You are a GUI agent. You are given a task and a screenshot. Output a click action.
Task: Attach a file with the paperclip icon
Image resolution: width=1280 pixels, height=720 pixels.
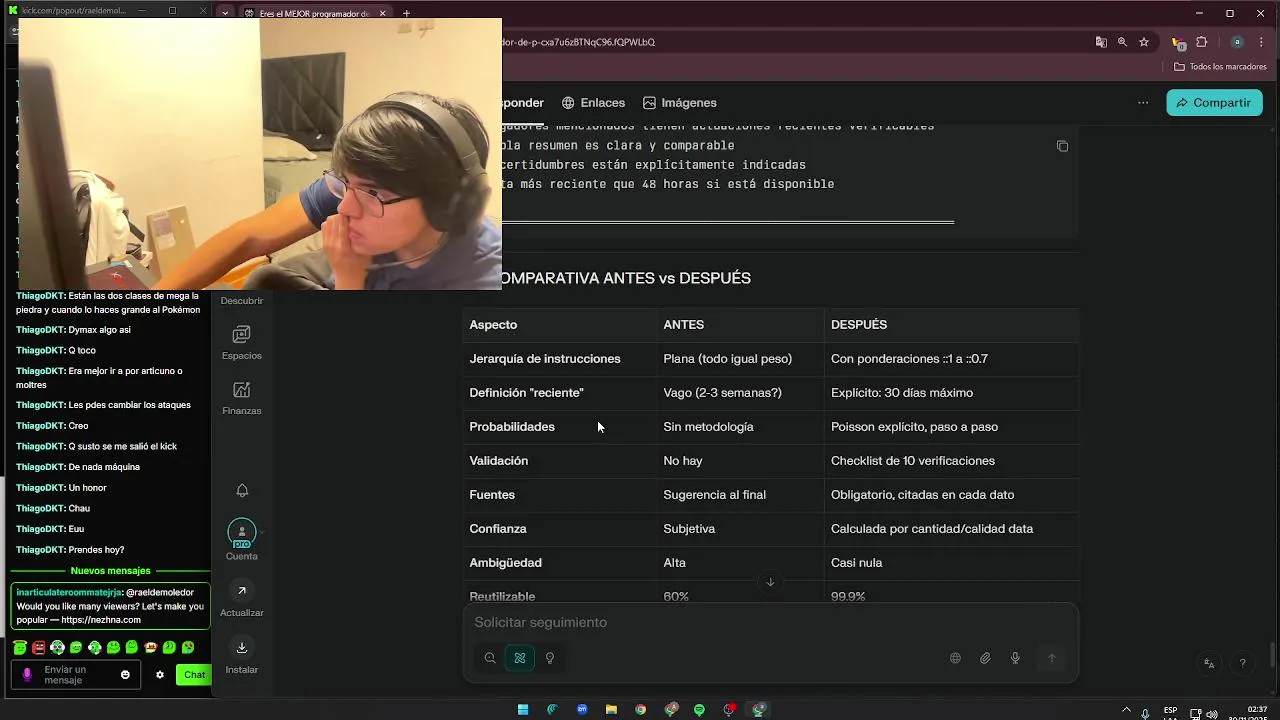click(985, 658)
